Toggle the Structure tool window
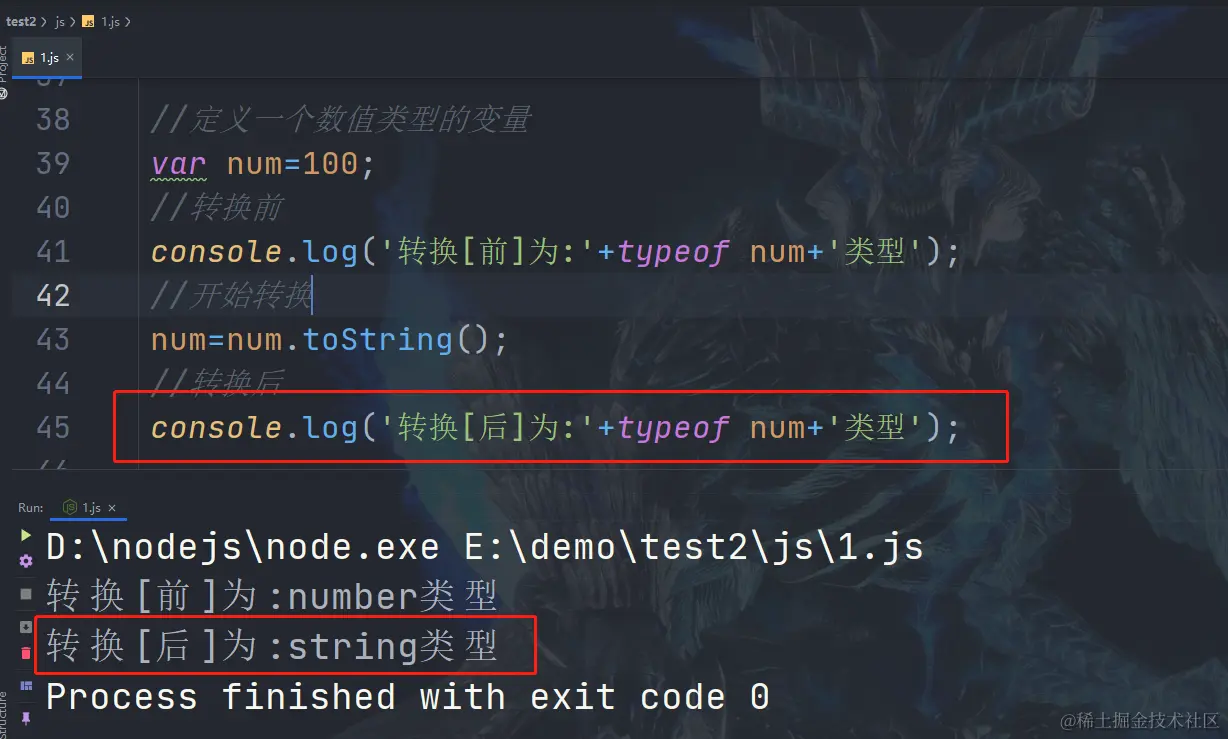1228x739 pixels. pos(4,712)
